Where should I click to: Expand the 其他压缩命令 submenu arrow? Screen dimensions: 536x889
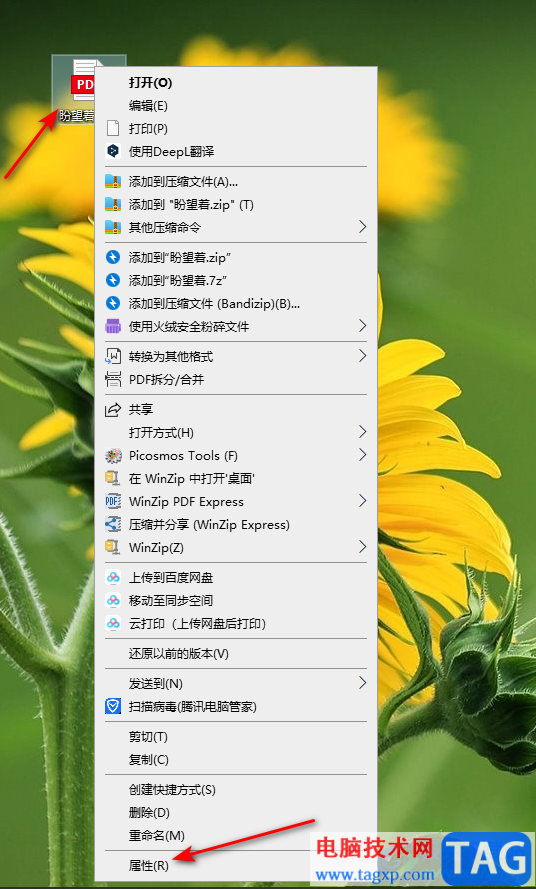(x=362, y=227)
